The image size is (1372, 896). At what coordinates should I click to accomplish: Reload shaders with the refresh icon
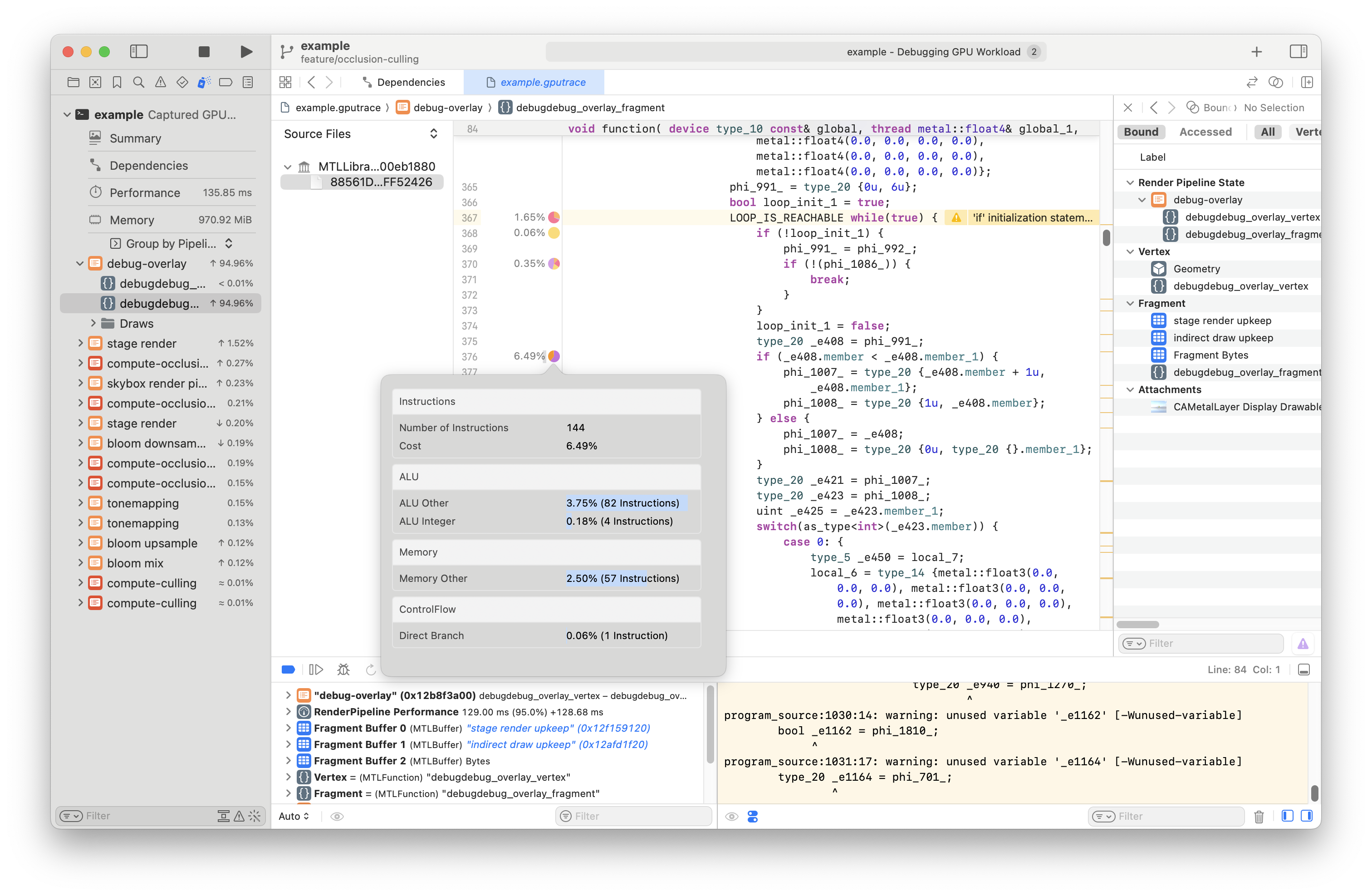371,670
